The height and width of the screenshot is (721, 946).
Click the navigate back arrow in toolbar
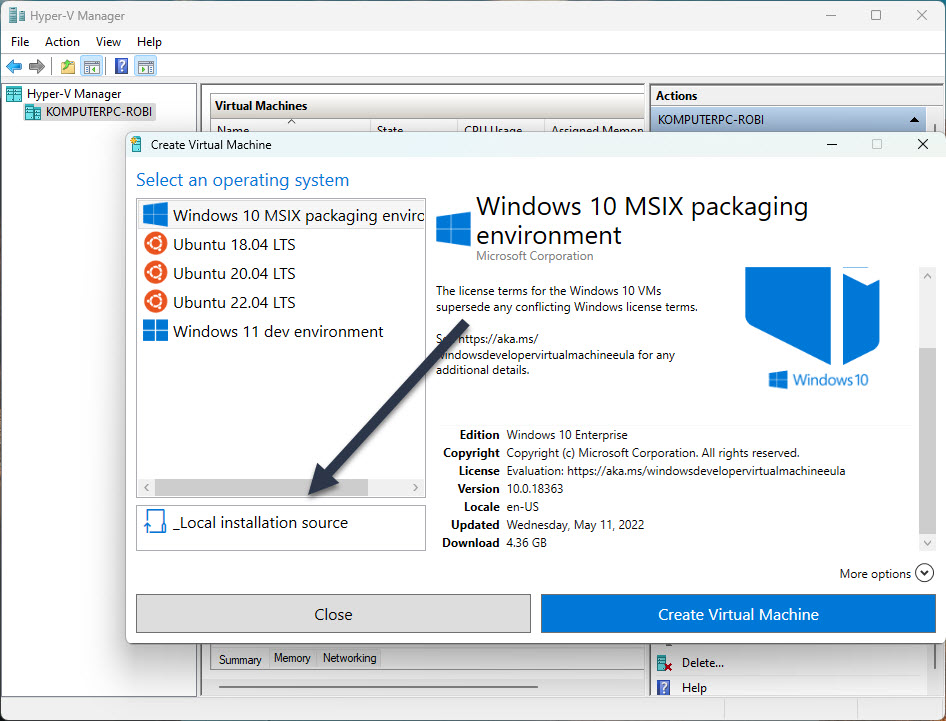pyautogui.click(x=13, y=66)
